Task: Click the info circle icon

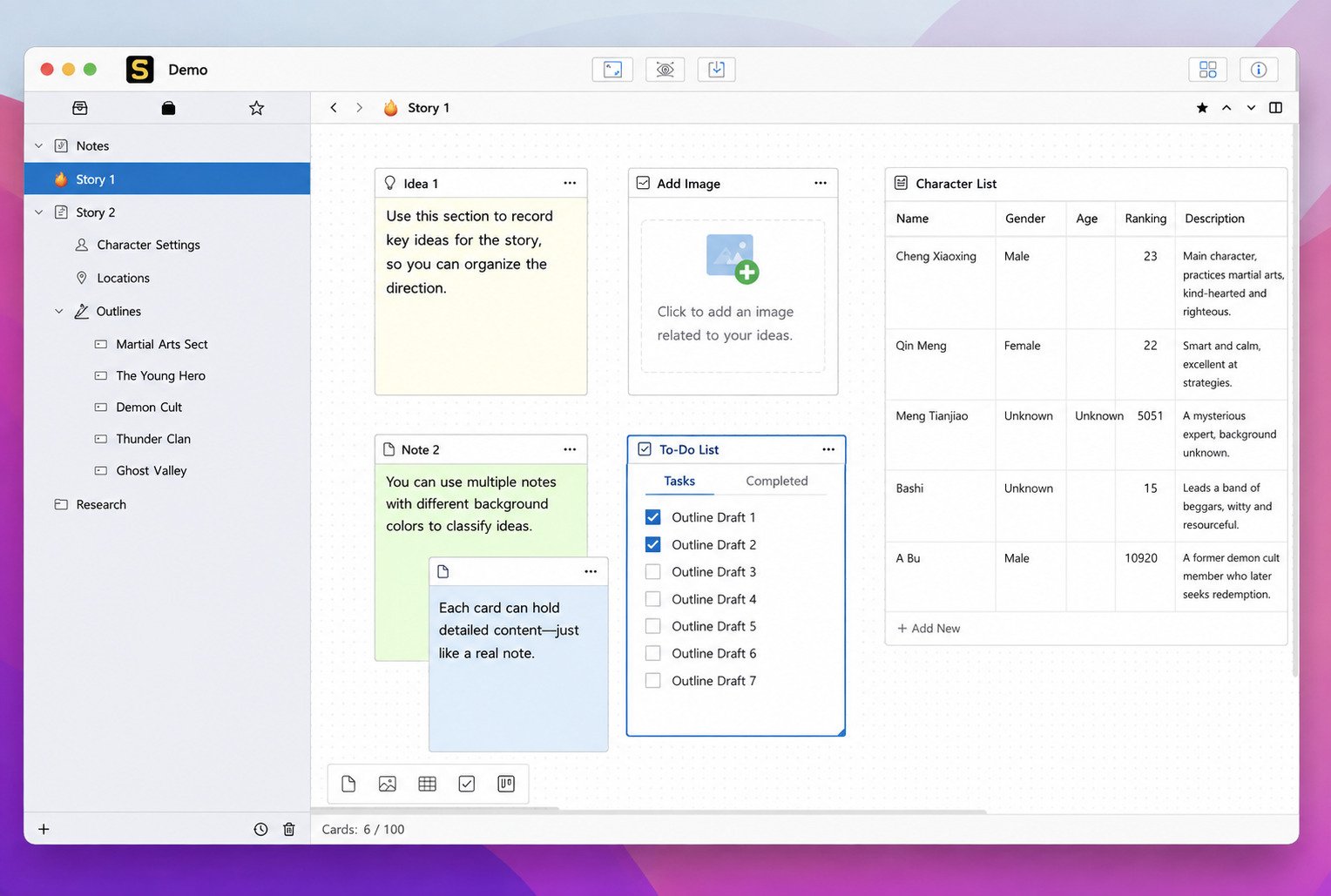Action: coord(1259,70)
